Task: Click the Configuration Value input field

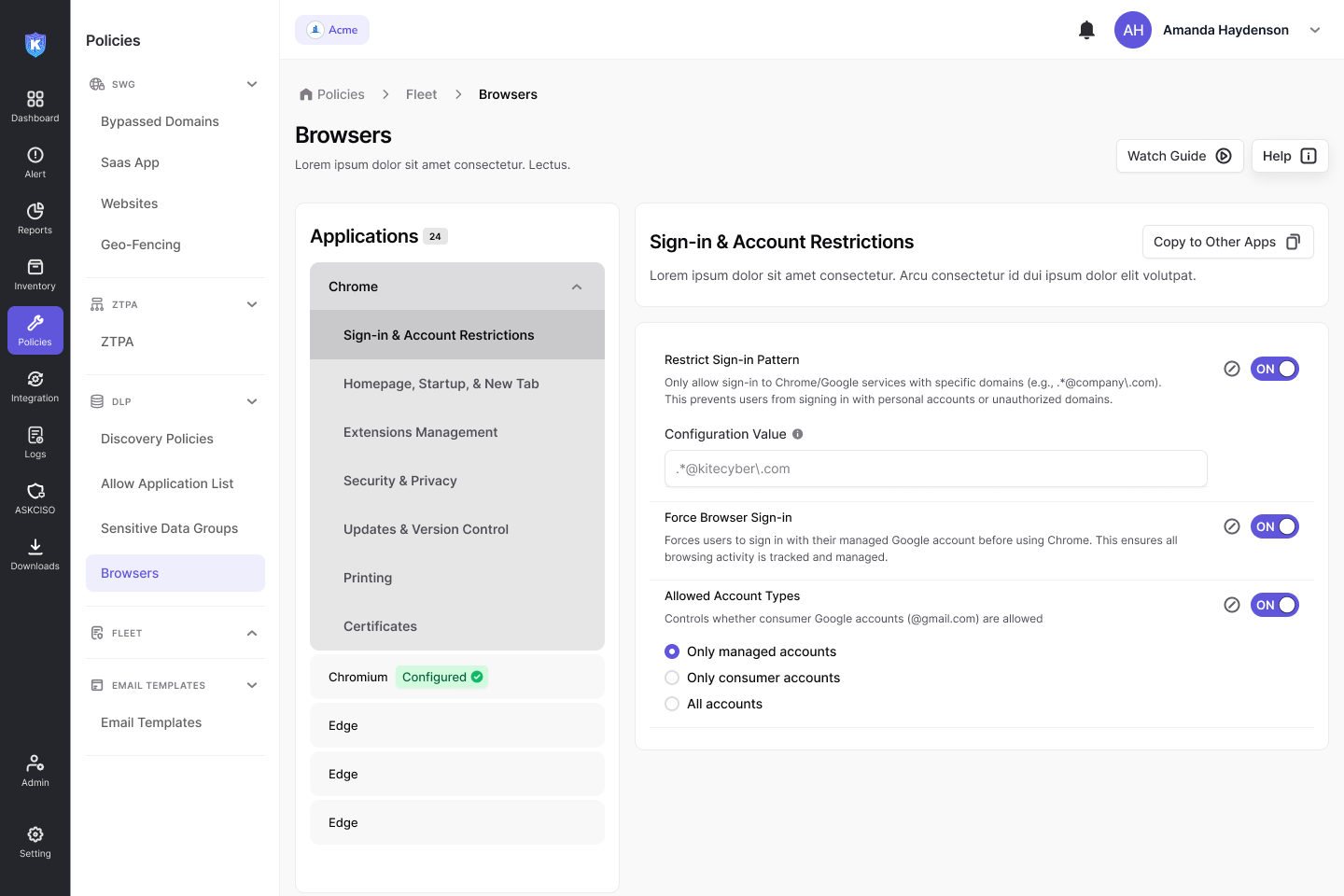Action: pos(935,469)
